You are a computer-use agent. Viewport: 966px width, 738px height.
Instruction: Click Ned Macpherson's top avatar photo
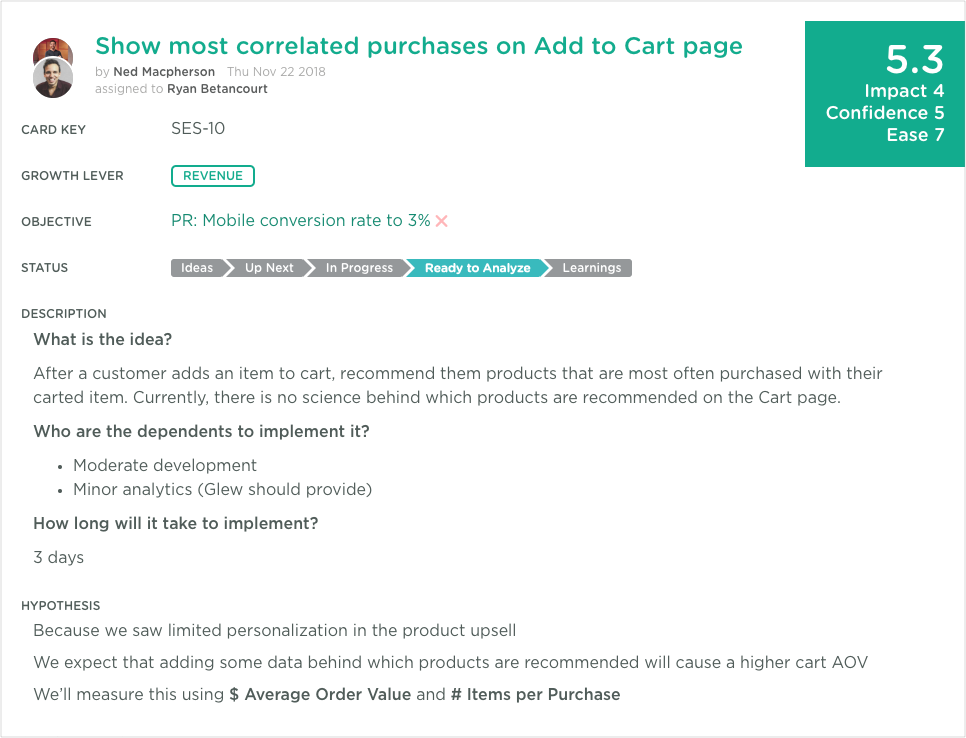click(x=53, y=48)
